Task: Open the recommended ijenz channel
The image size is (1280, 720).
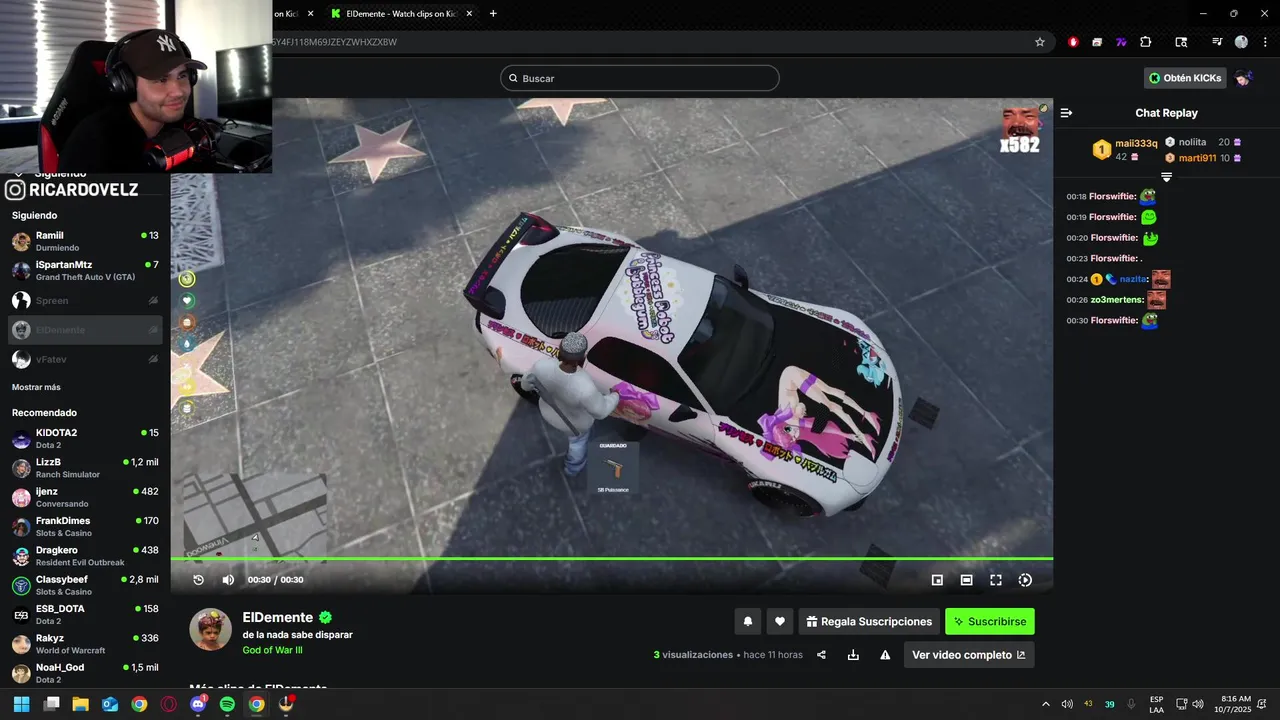Action: pyautogui.click(x=85, y=497)
